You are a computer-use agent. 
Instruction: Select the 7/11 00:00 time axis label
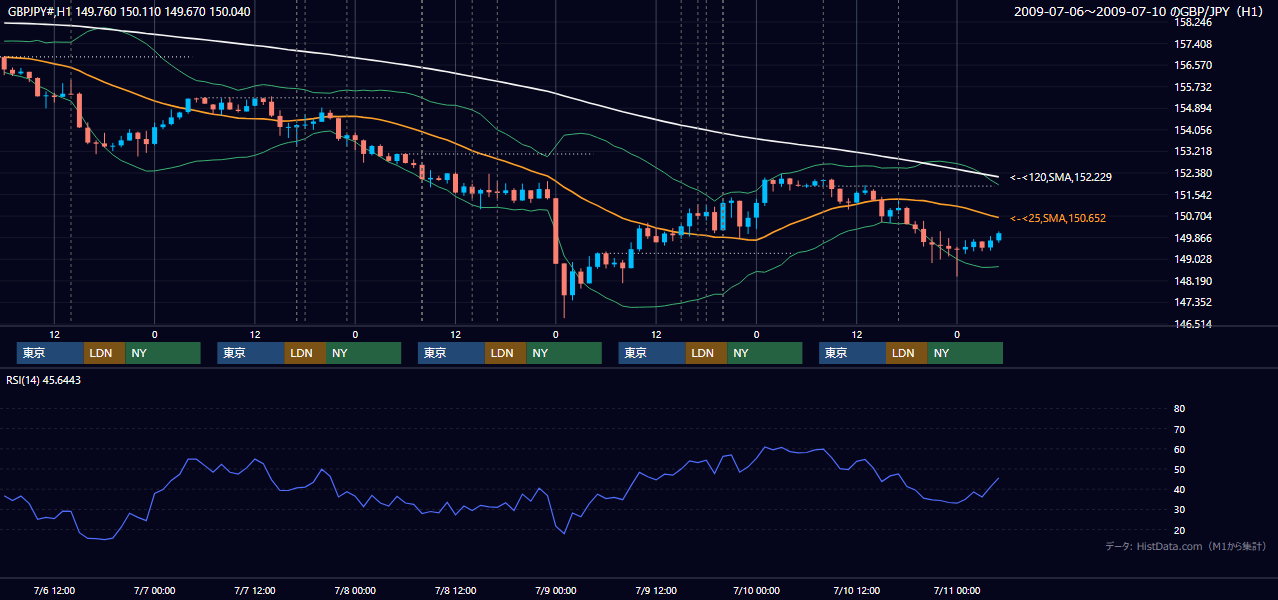pyautogui.click(x=957, y=590)
